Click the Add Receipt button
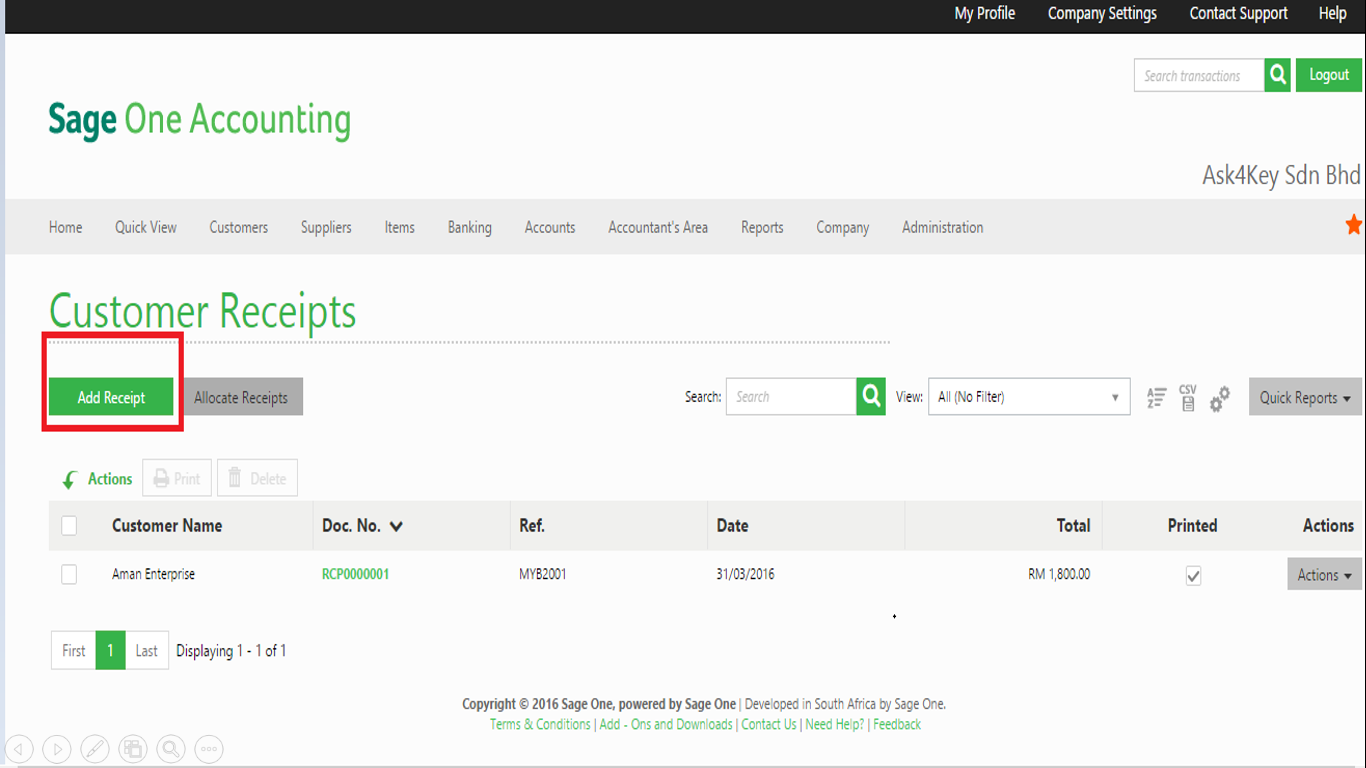The image size is (1366, 768). [111, 397]
